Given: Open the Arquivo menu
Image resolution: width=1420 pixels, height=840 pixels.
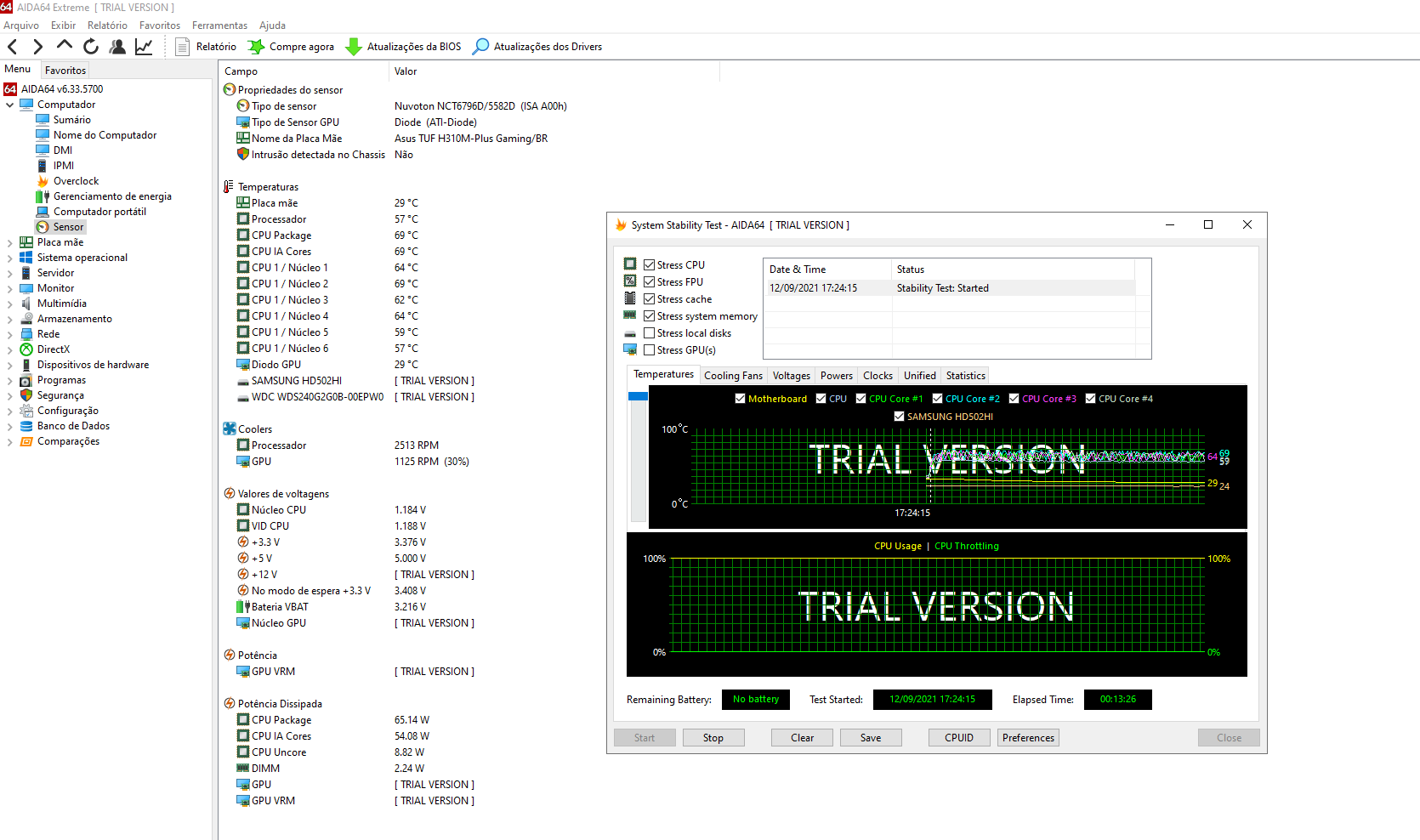Looking at the screenshot, I should [21, 26].
